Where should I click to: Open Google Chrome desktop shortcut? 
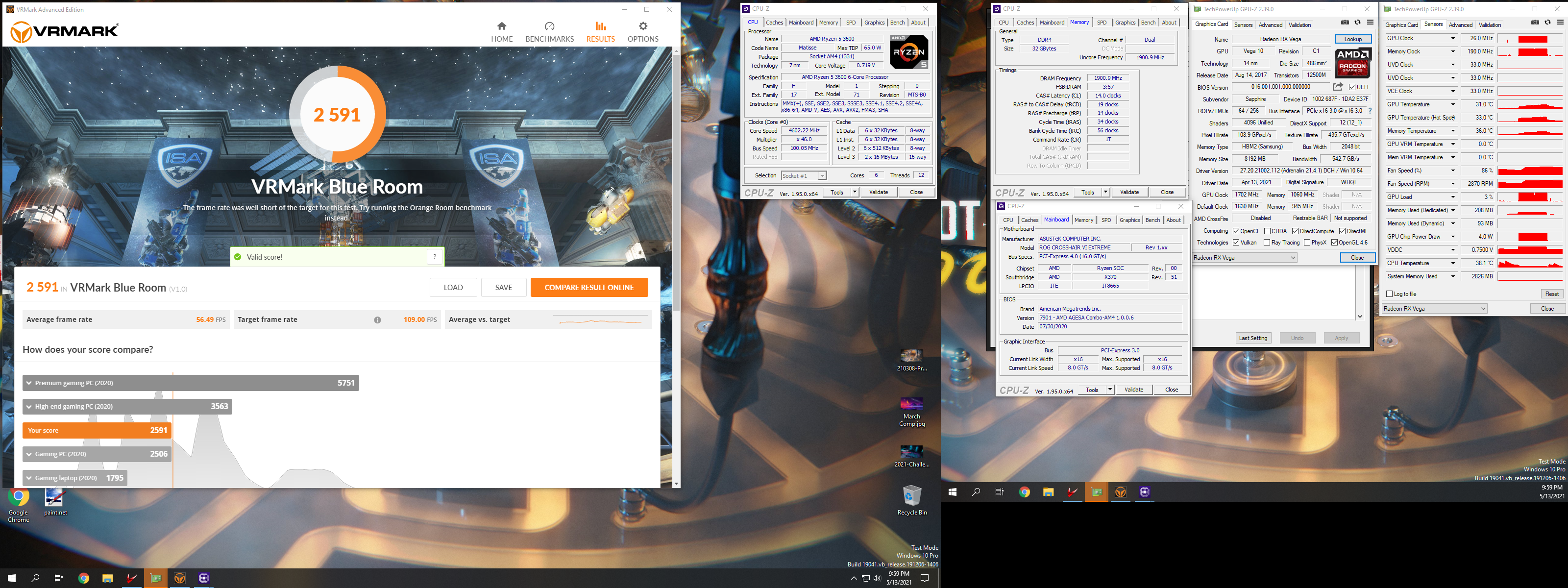point(18,506)
